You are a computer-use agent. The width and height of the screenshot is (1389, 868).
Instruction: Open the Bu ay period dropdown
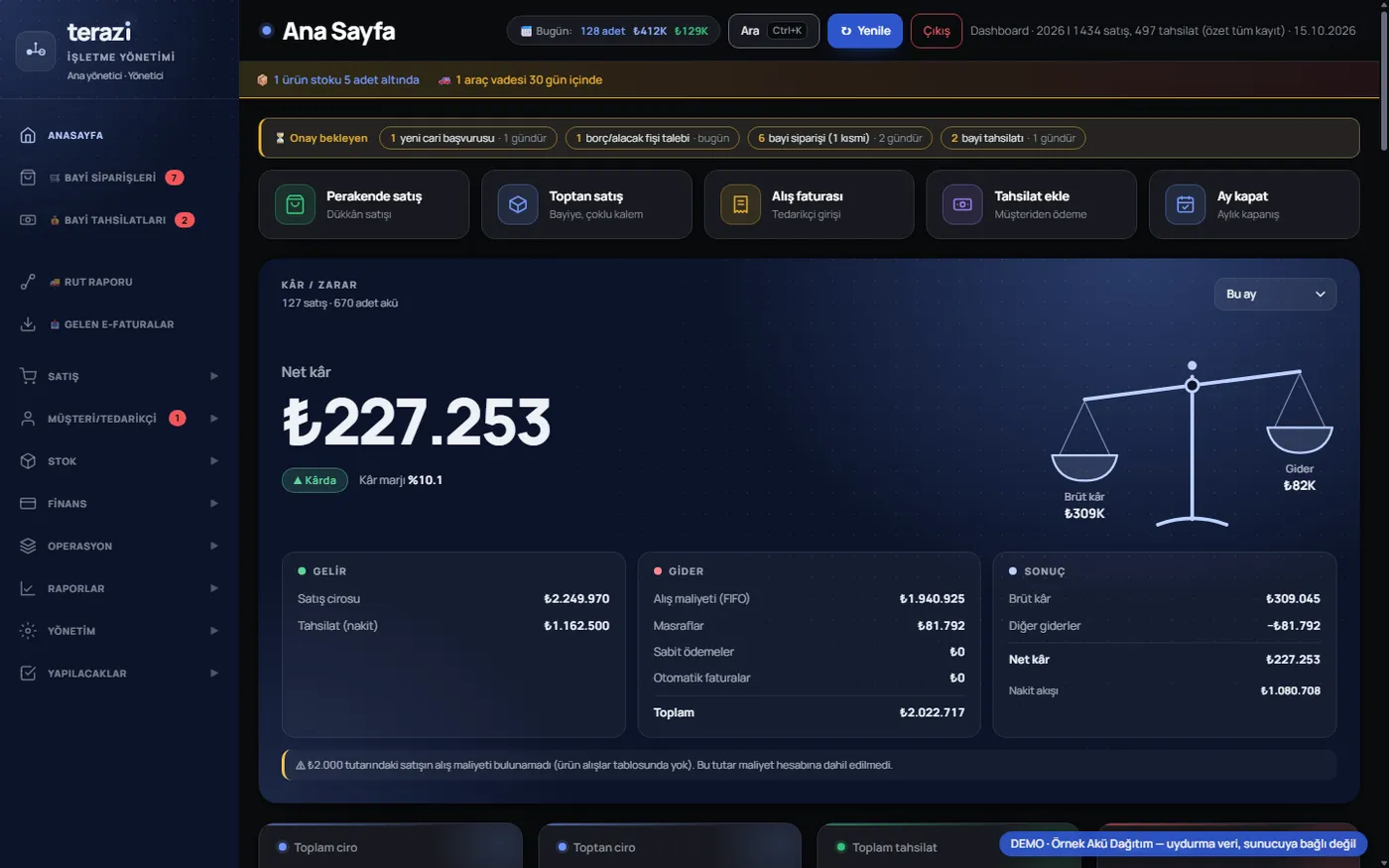1275,294
